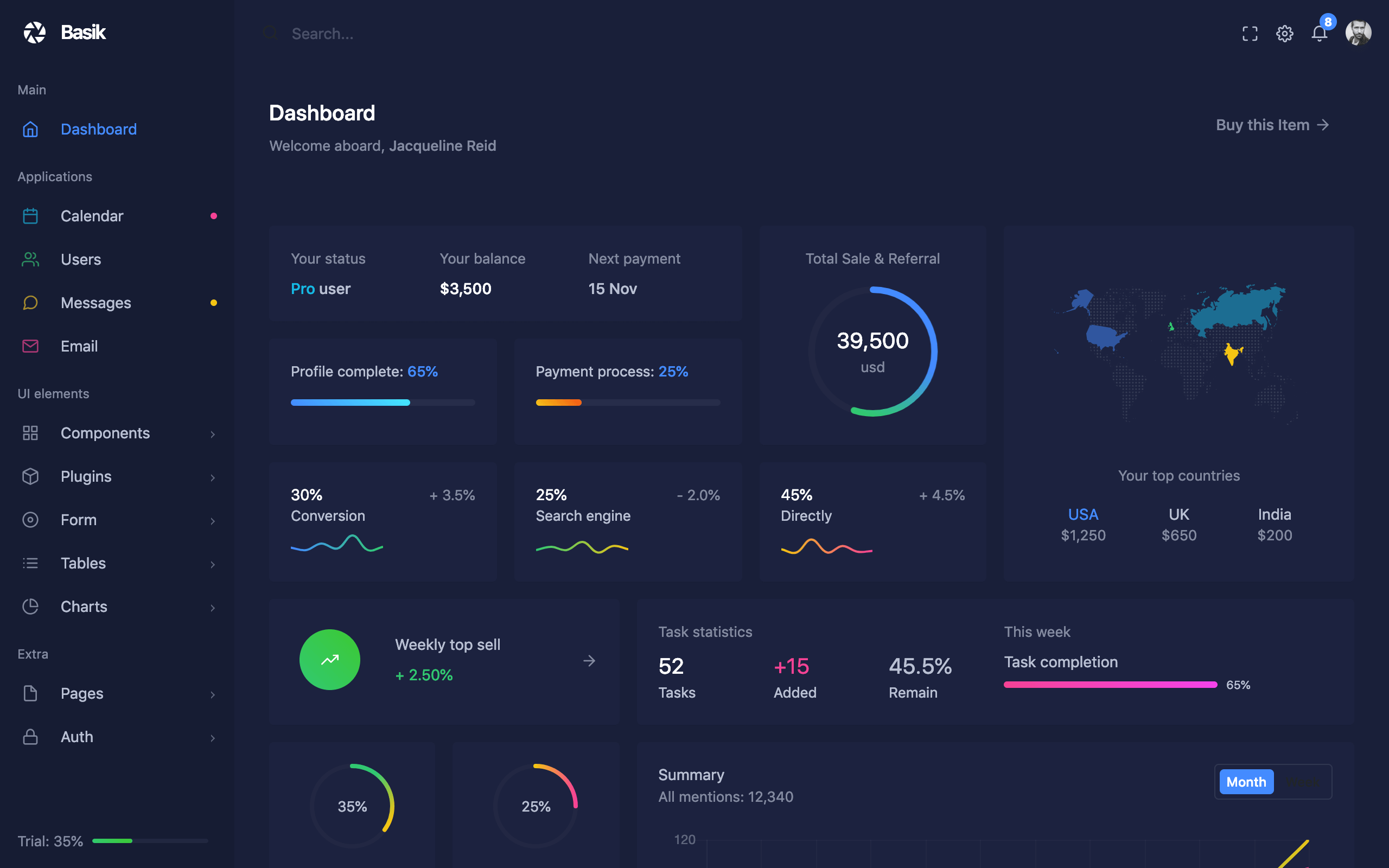
Task: Select the Month tab in Summary
Action: click(x=1246, y=782)
